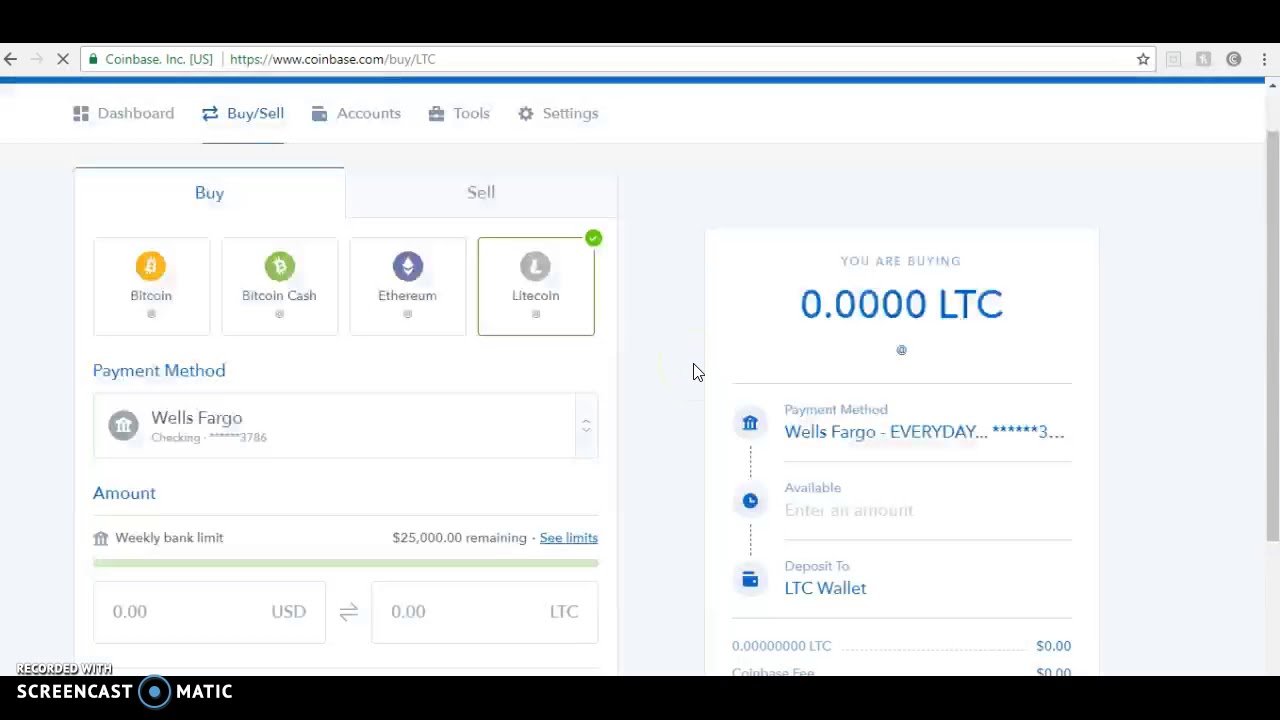Open the See limits link

(568, 538)
